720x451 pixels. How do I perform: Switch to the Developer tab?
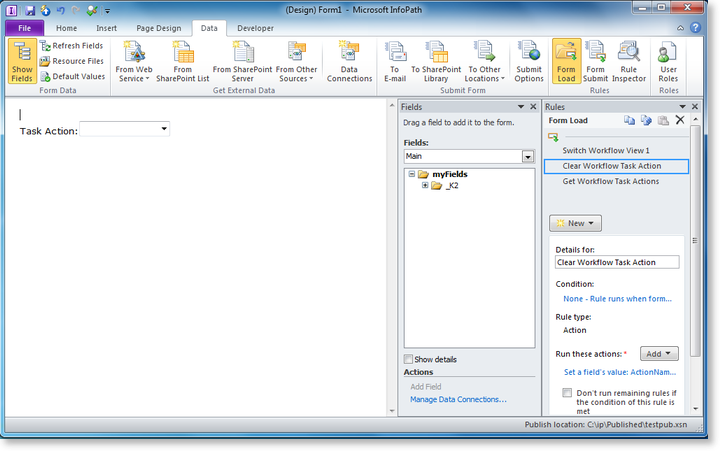[x=255, y=28]
